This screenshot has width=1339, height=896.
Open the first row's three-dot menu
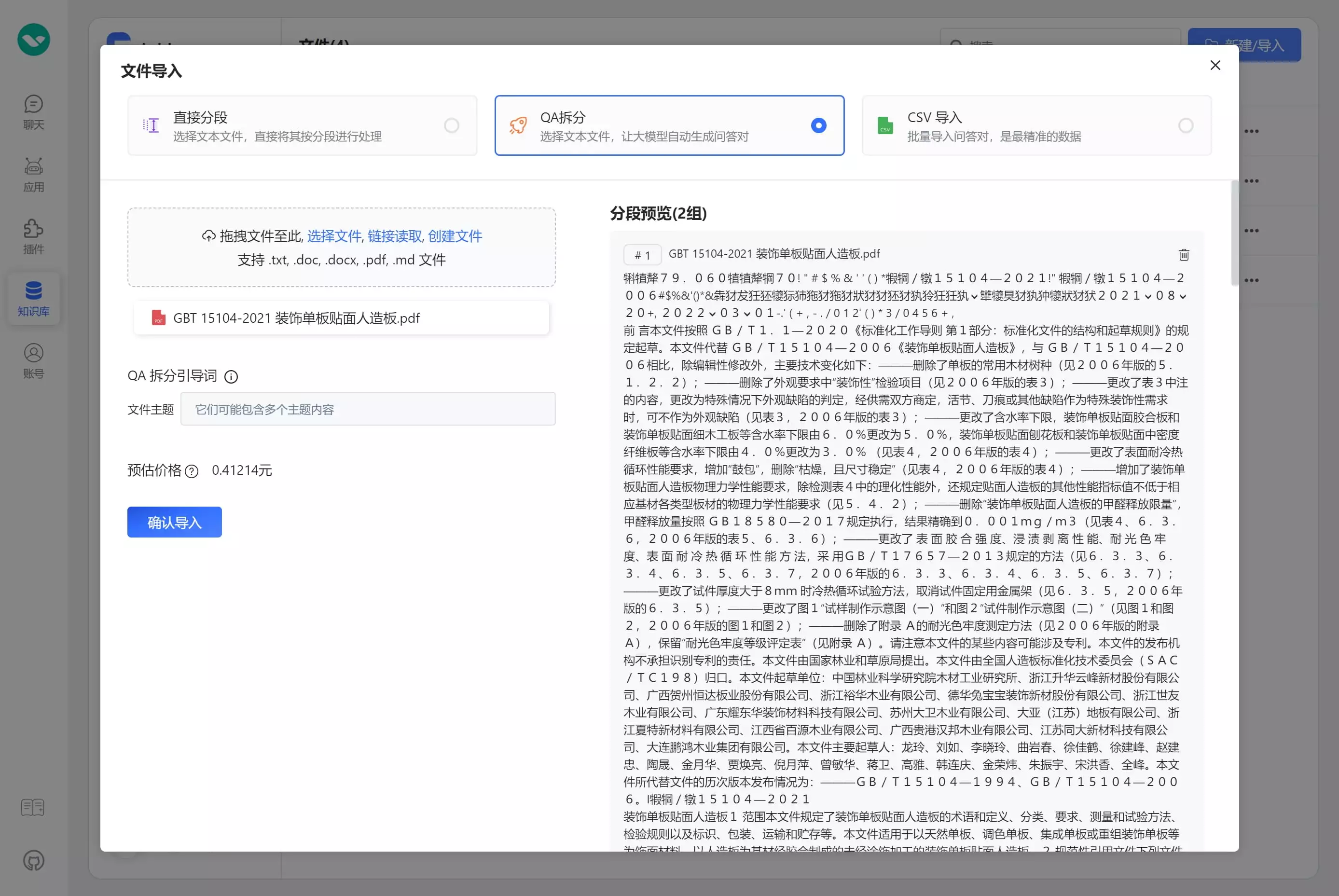click(x=1252, y=131)
